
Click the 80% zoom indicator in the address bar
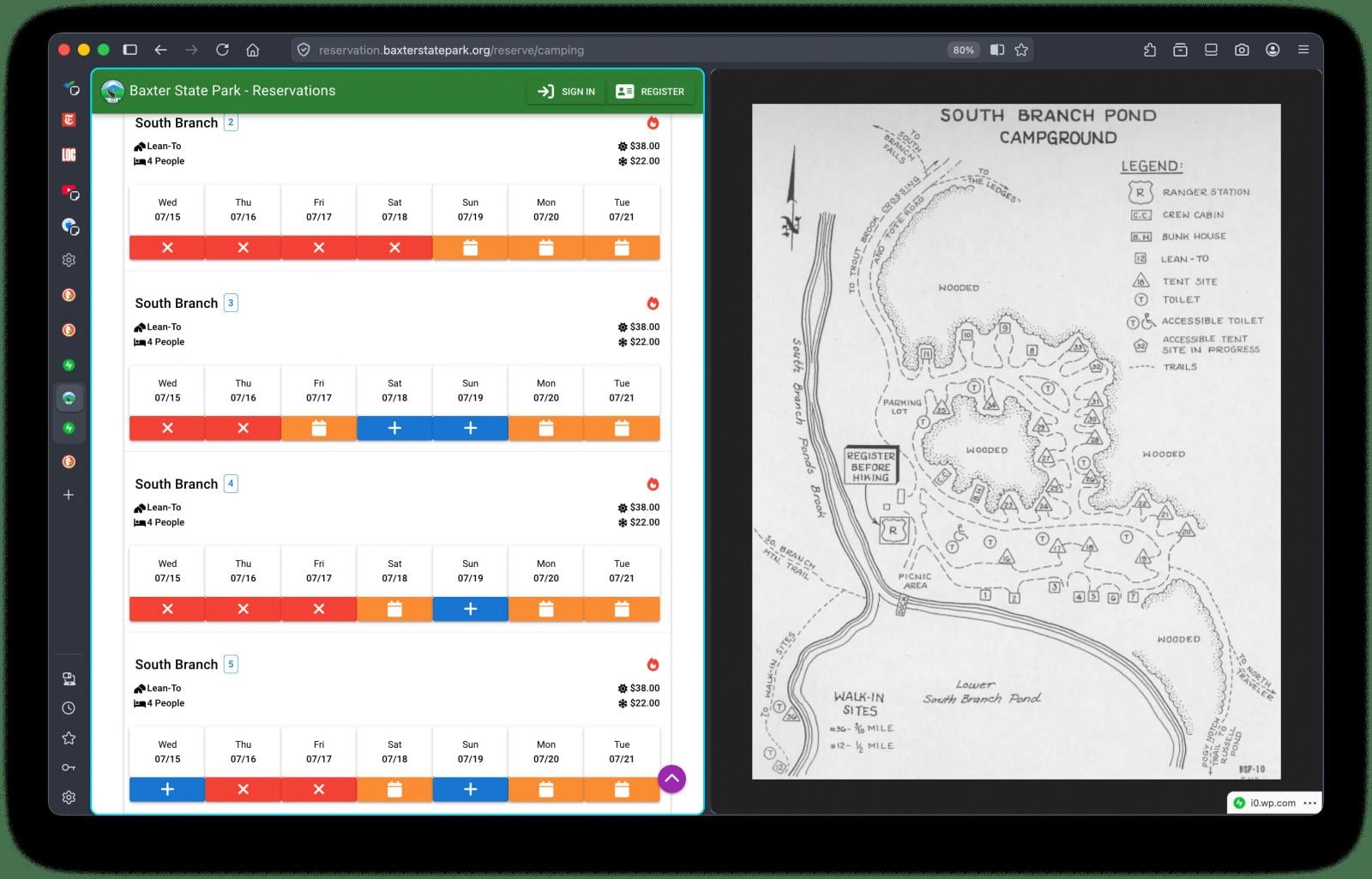pos(964,50)
